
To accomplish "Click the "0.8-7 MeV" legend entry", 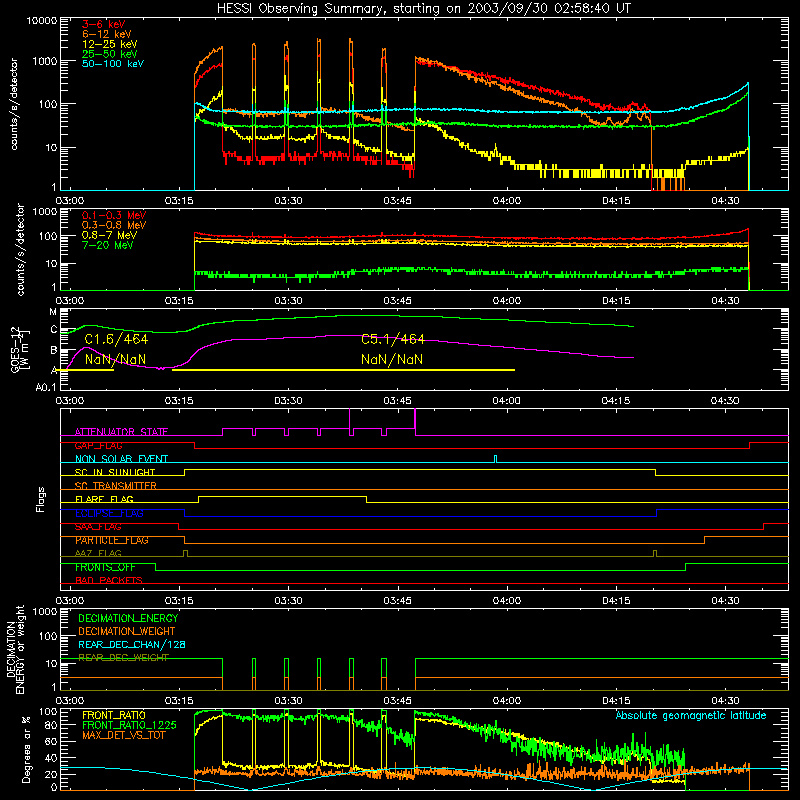I will [109, 235].
